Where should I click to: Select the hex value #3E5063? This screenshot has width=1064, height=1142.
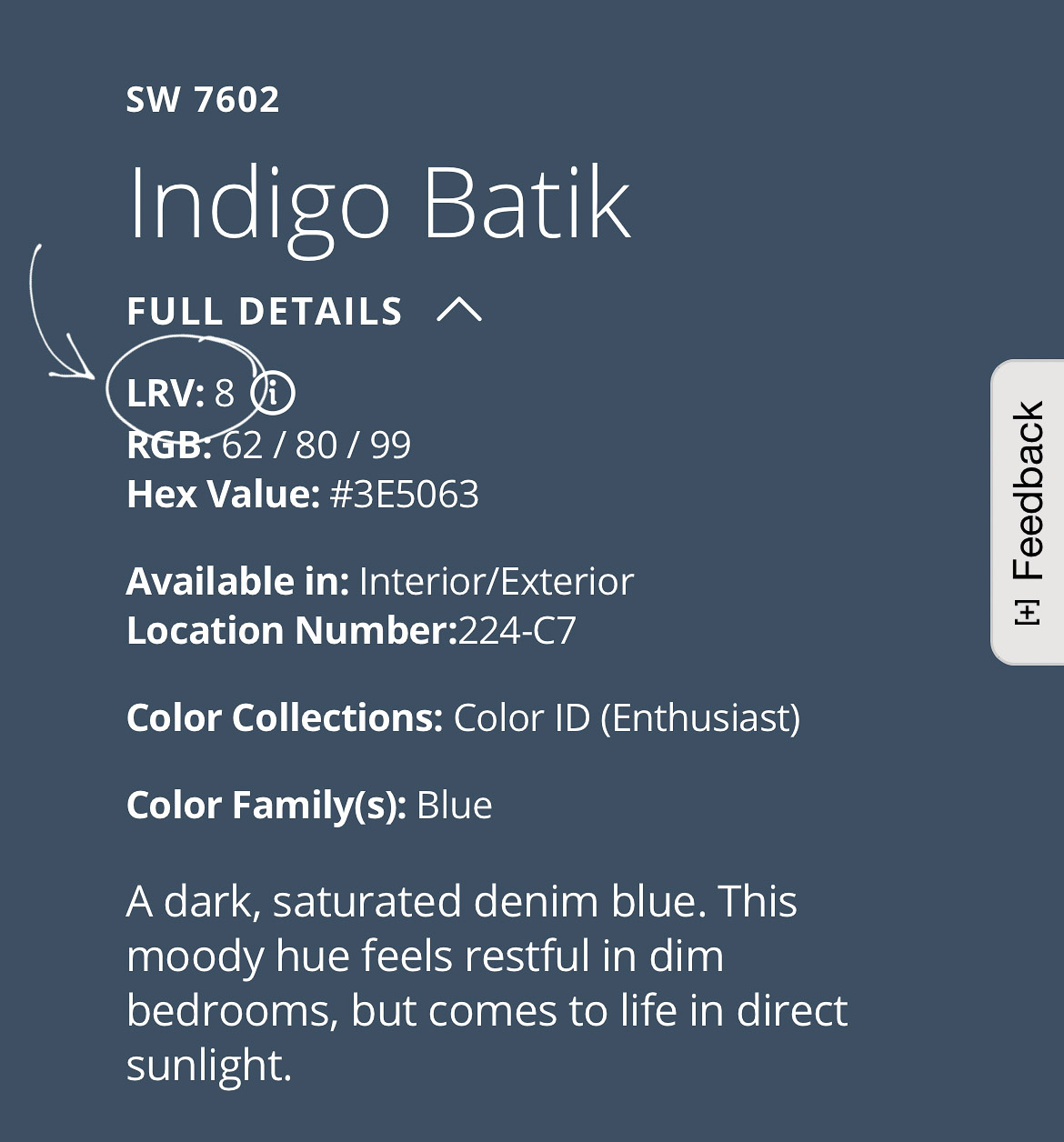click(x=404, y=495)
